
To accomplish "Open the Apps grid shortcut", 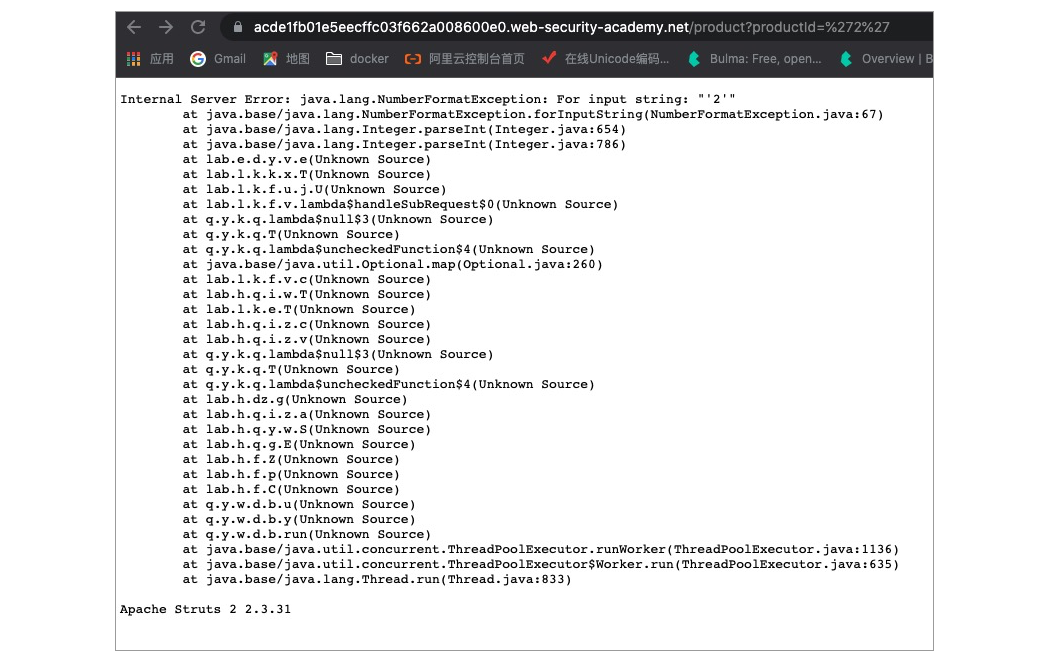I will pos(149,59).
